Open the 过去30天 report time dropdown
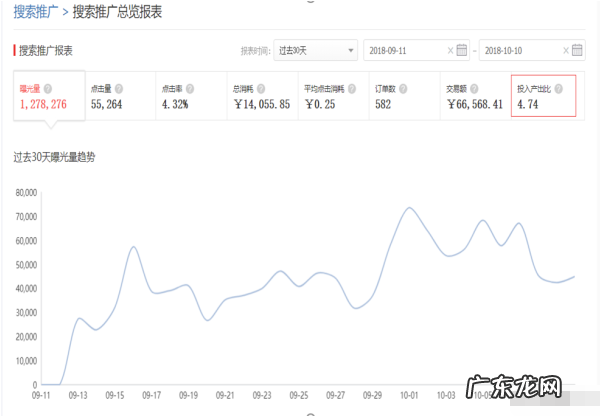 click(315, 50)
